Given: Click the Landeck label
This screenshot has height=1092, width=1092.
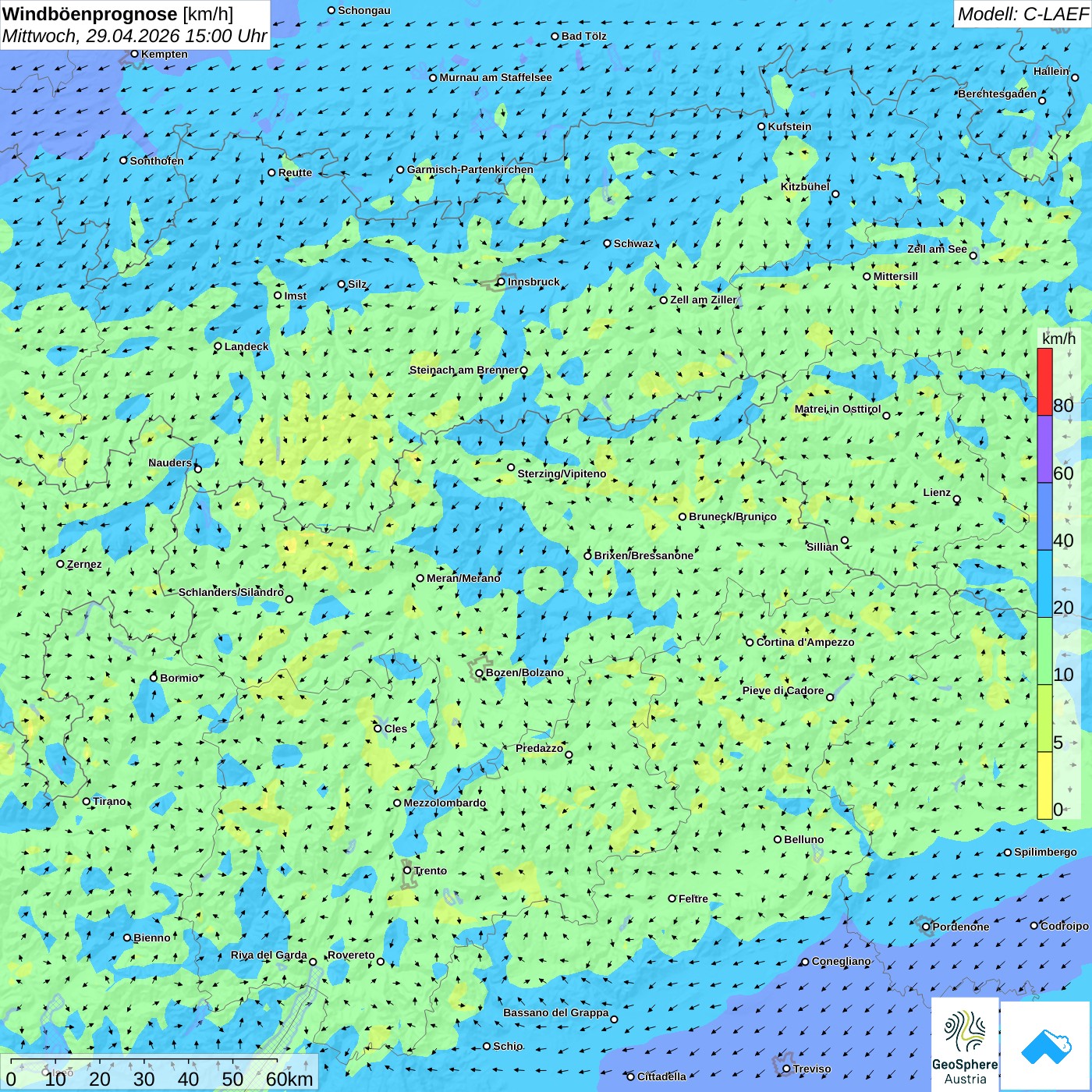Looking at the screenshot, I should (x=246, y=346).
